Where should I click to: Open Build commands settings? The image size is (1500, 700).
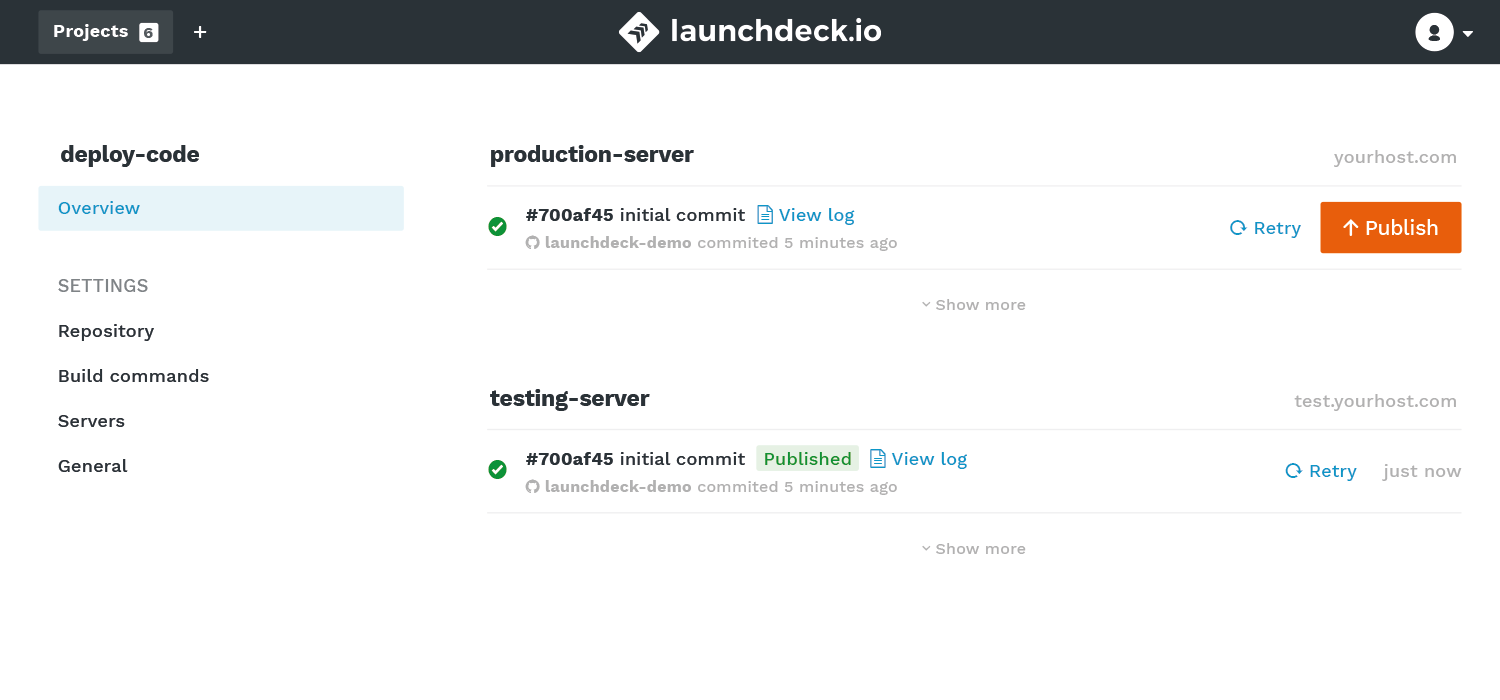click(x=133, y=376)
